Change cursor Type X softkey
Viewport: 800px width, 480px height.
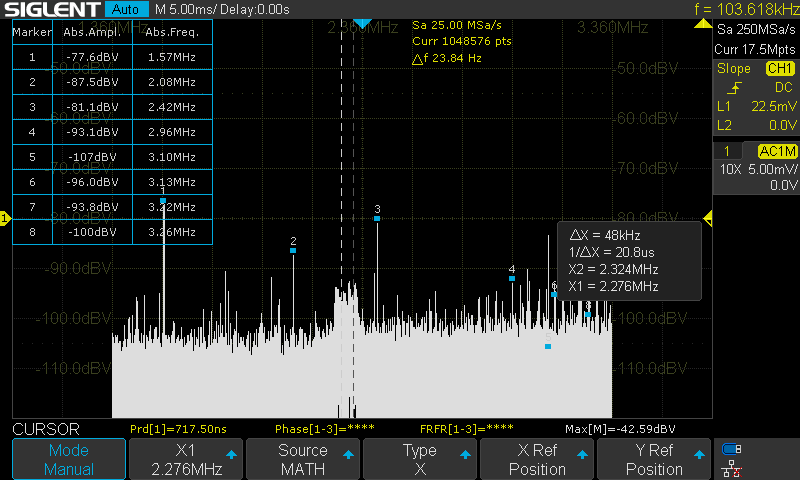[x=419, y=459]
